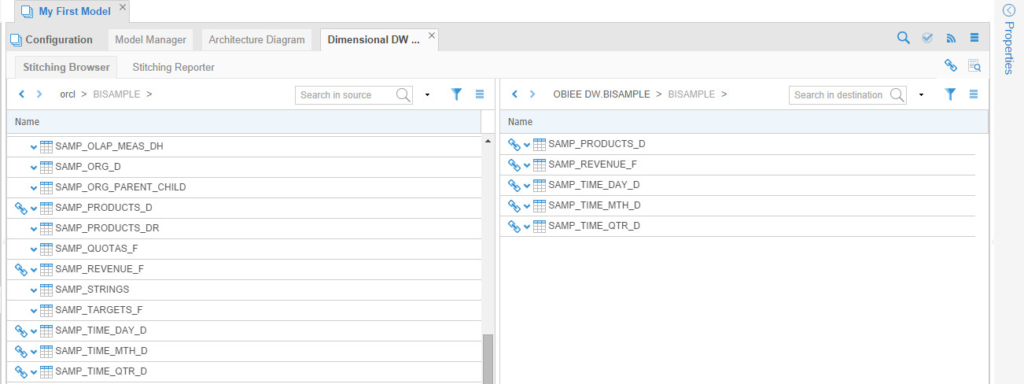Navigate forward in the destination panel

click(532, 94)
